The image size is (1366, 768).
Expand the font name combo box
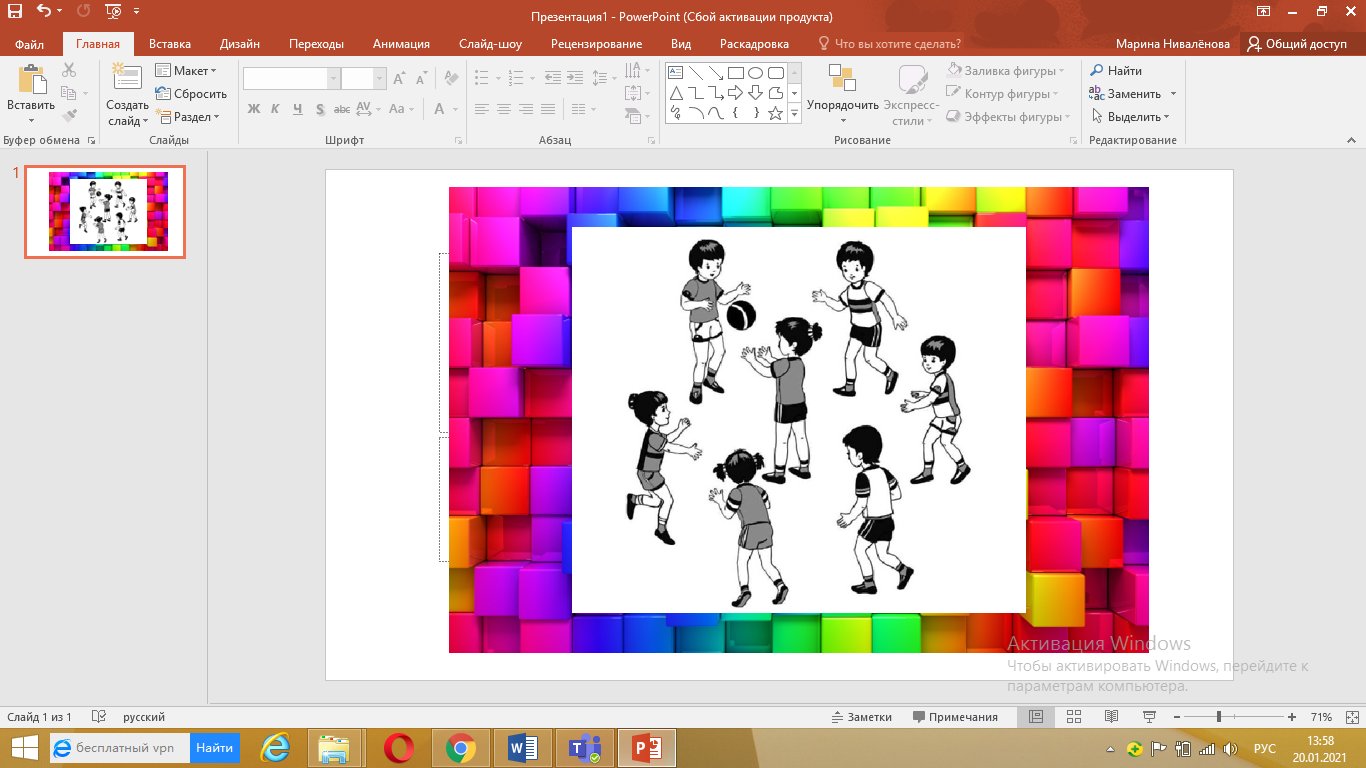tap(333, 79)
